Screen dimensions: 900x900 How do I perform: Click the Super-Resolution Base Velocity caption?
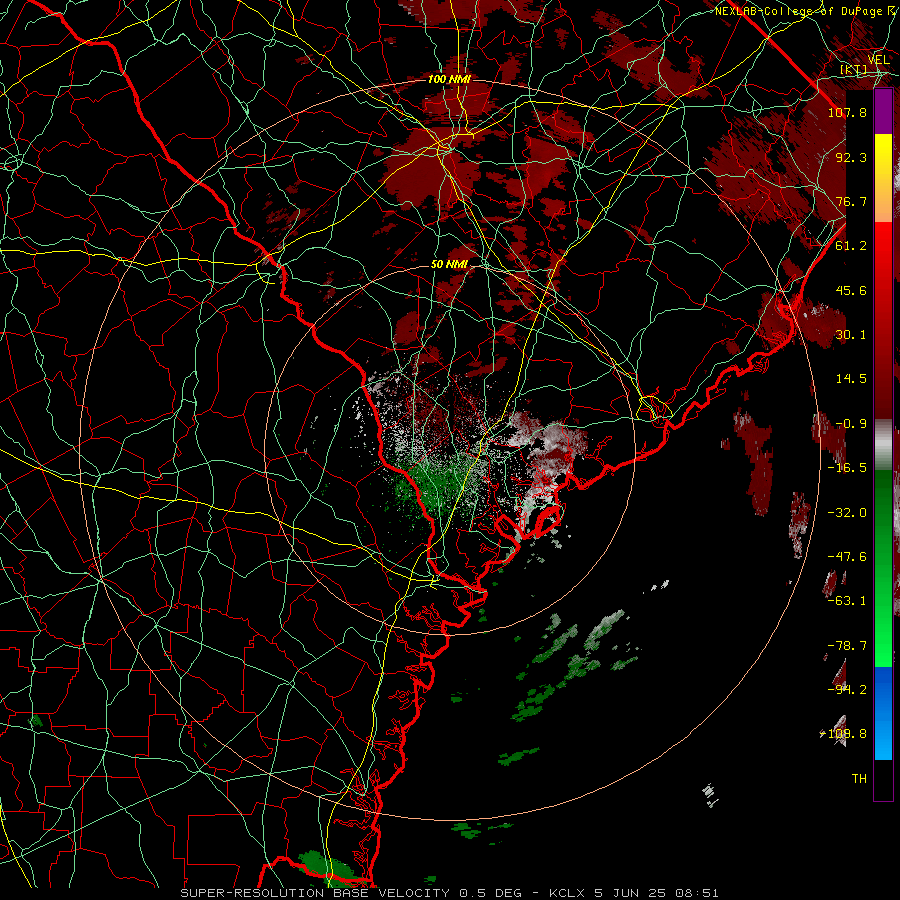(449, 893)
